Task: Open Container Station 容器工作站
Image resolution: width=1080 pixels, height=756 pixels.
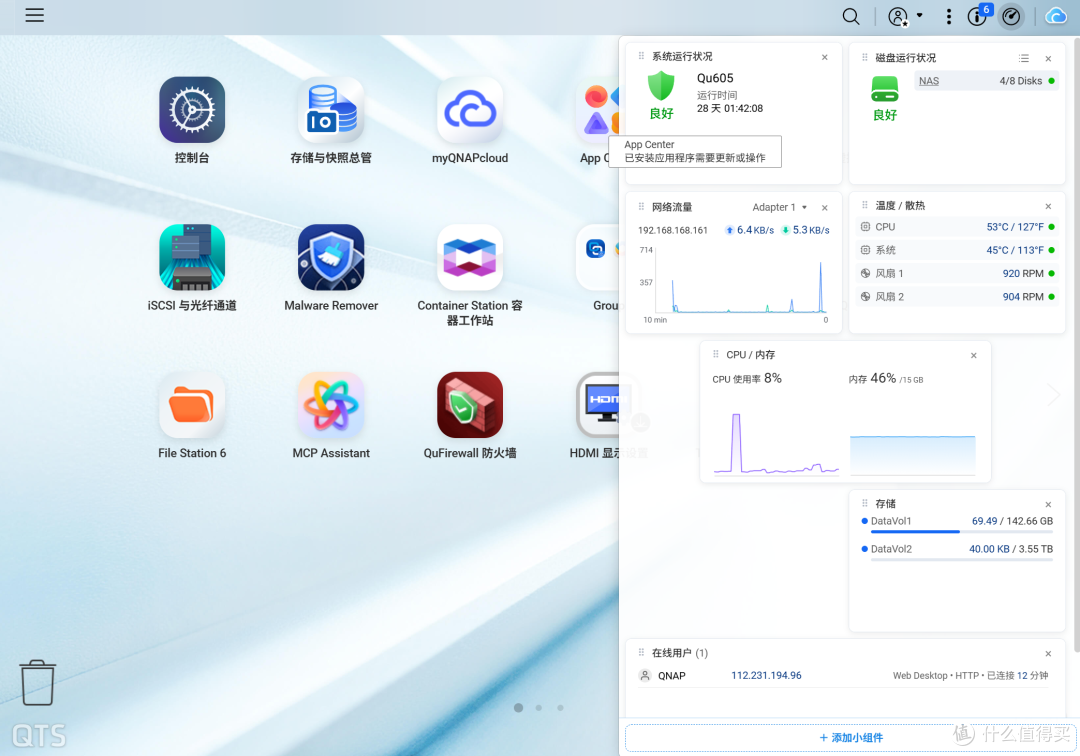Action: [470, 257]
